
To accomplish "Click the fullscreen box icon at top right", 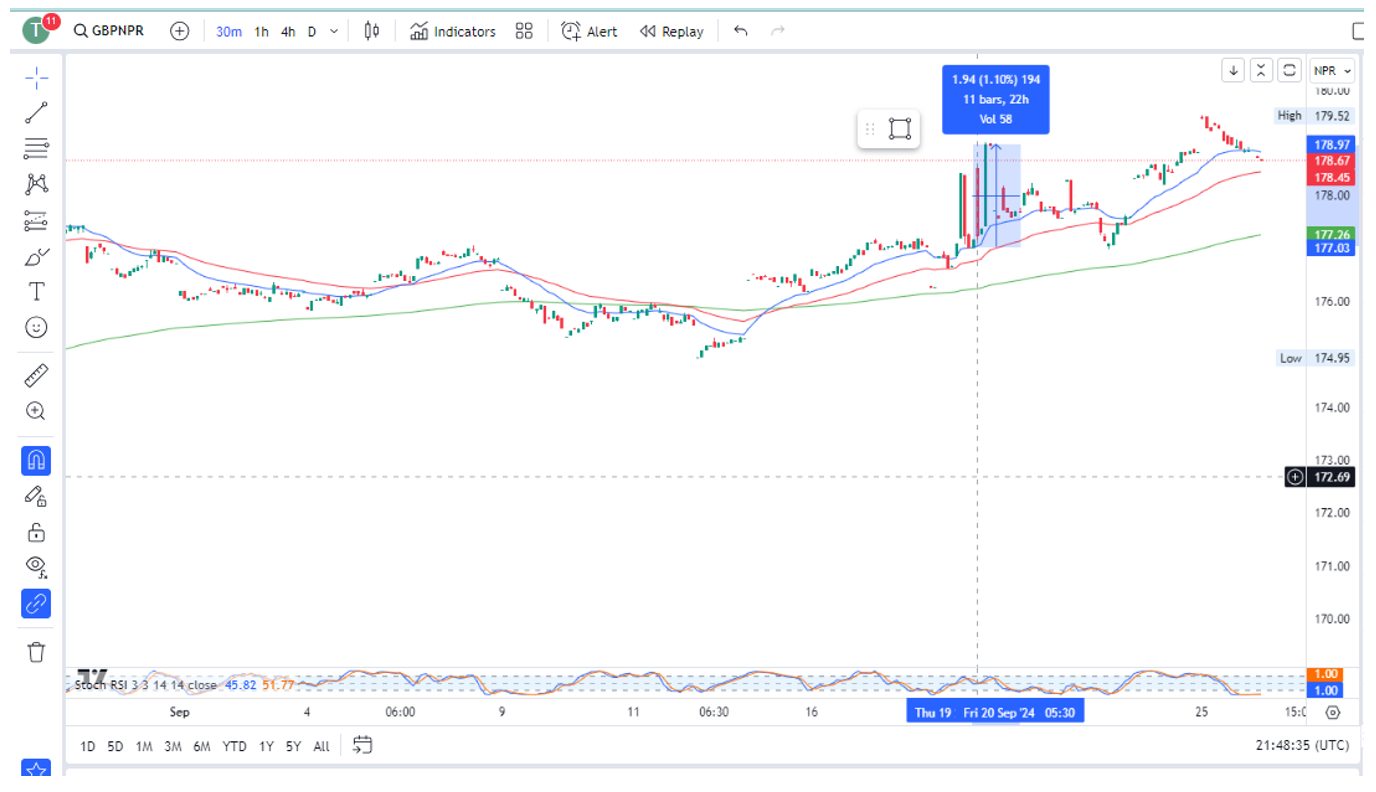I will point(1360,31).
